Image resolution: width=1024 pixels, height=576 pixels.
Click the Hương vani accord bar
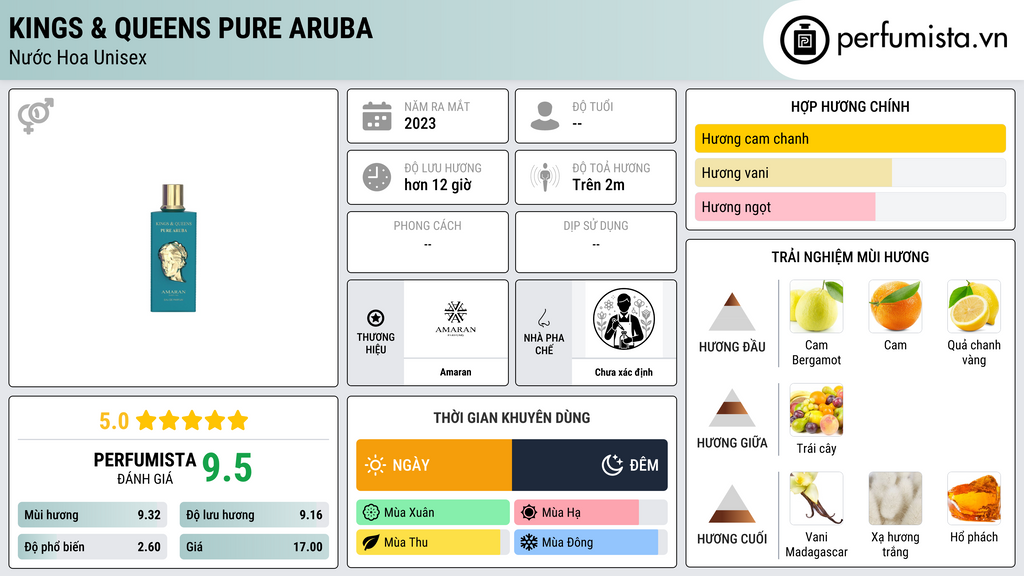pos(850,172)
